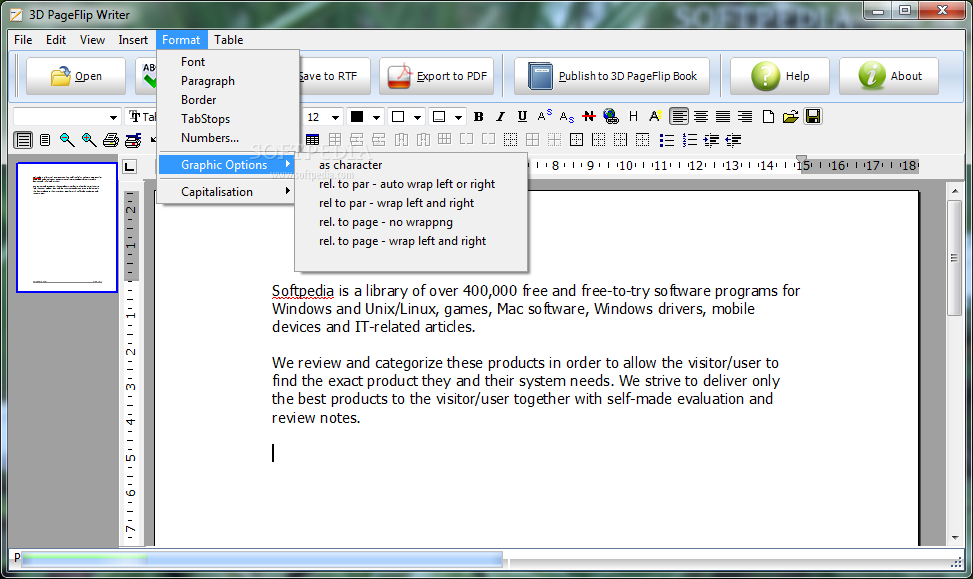Click the zoom out magnifier icon
This screenshot has height=579, width=973.
click(67, 140)
